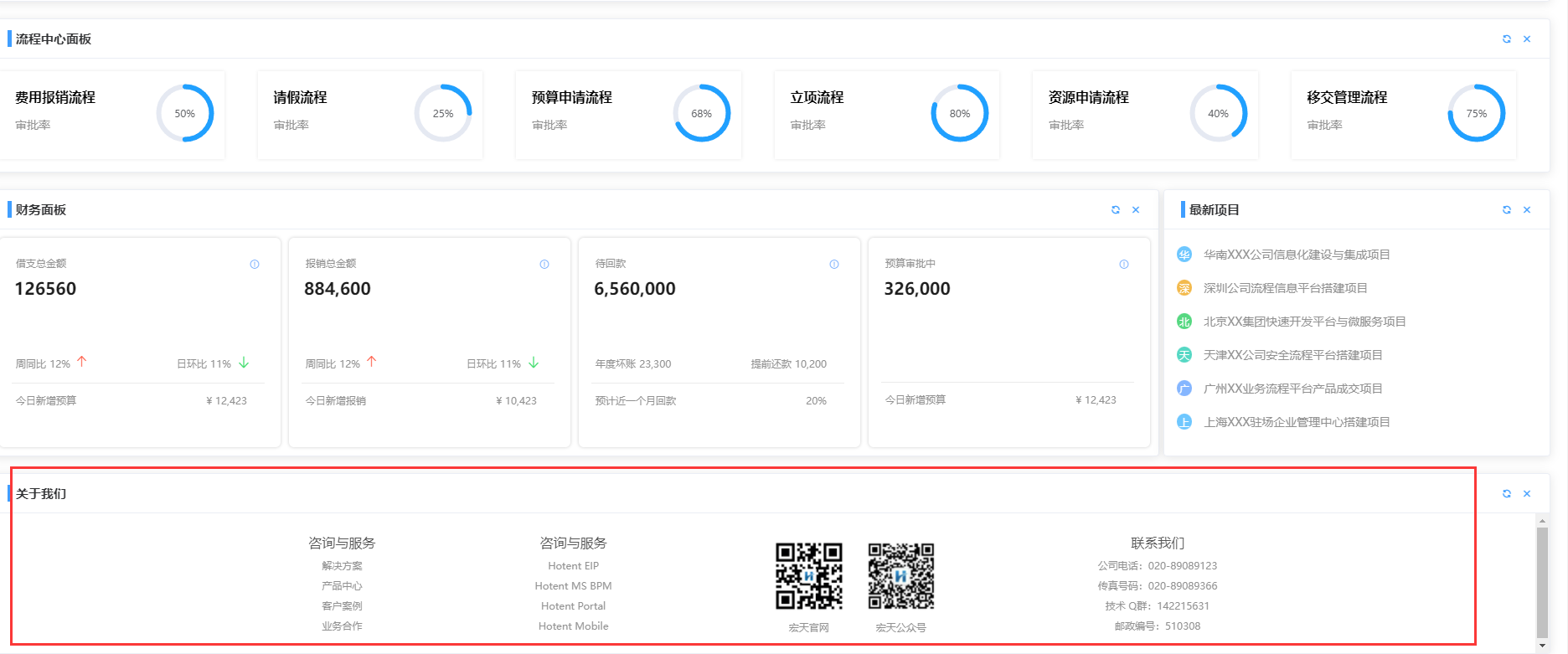
Task: Click the Hotent MS BPM link
Action: [574, 586]
